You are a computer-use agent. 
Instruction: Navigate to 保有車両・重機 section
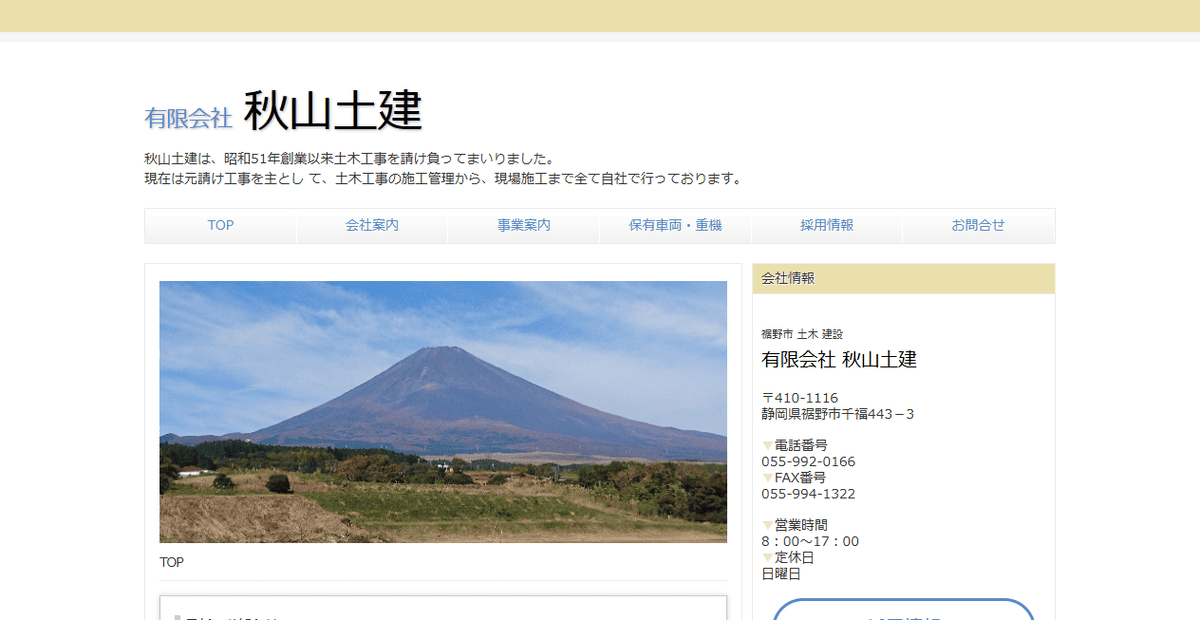[675, 226]
